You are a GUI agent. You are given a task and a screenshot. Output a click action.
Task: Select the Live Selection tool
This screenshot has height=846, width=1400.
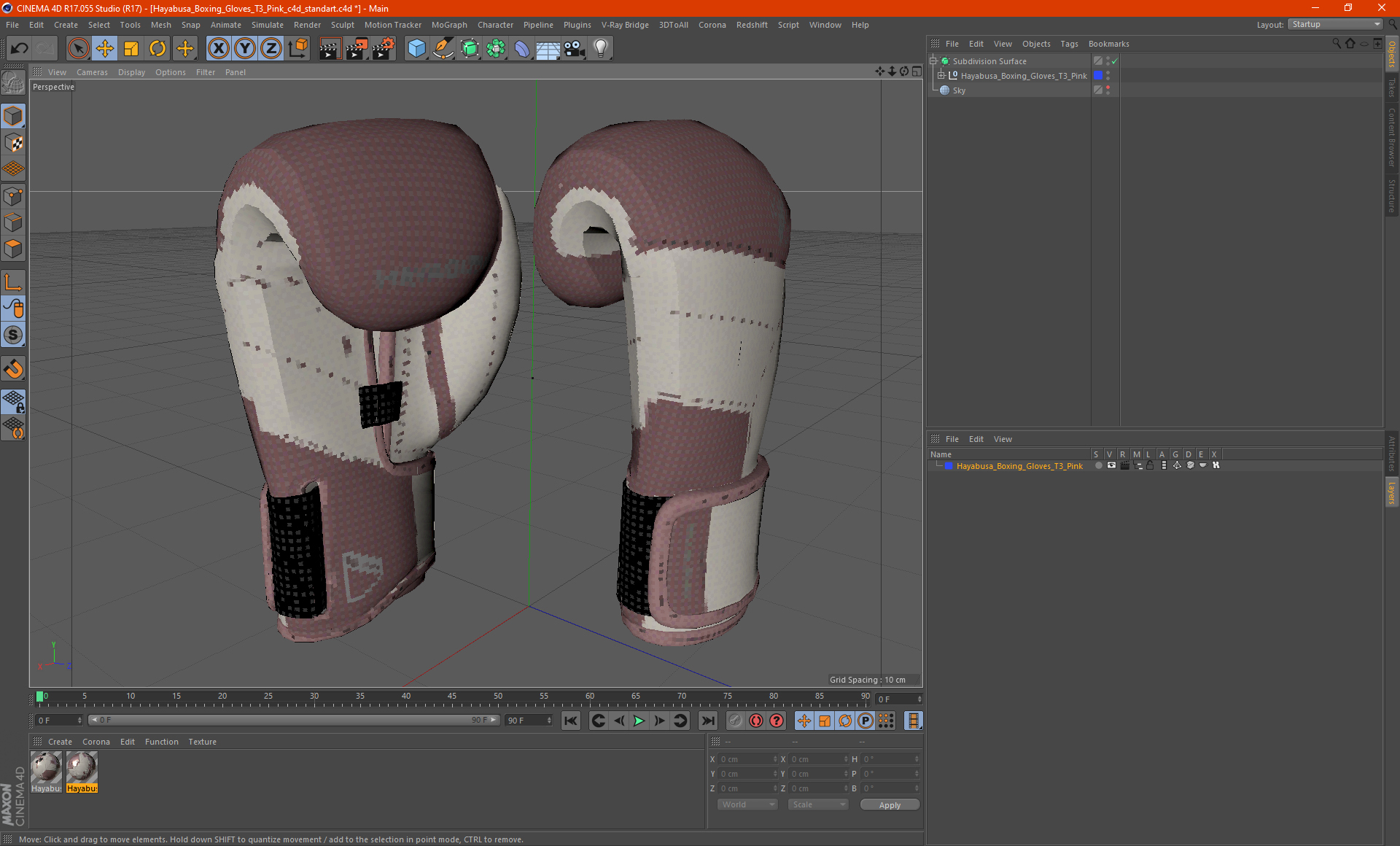pyautogui.click(x=78, y=49)
